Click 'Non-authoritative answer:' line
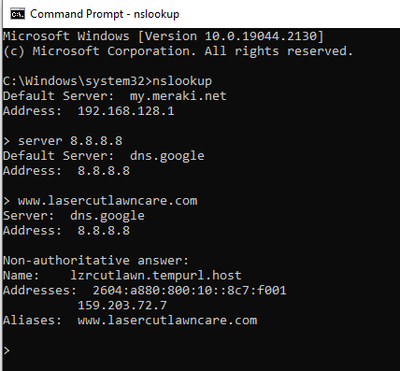 96,260
